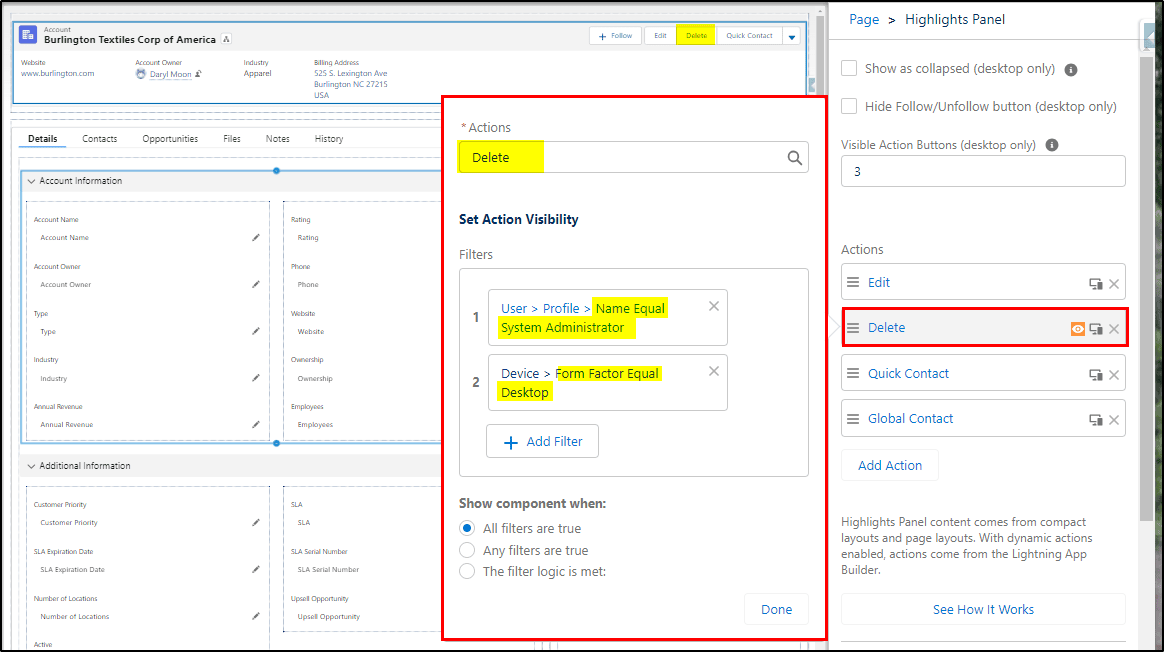Check Hide Follow/Unfollow button option

click(x=849, y=106)
